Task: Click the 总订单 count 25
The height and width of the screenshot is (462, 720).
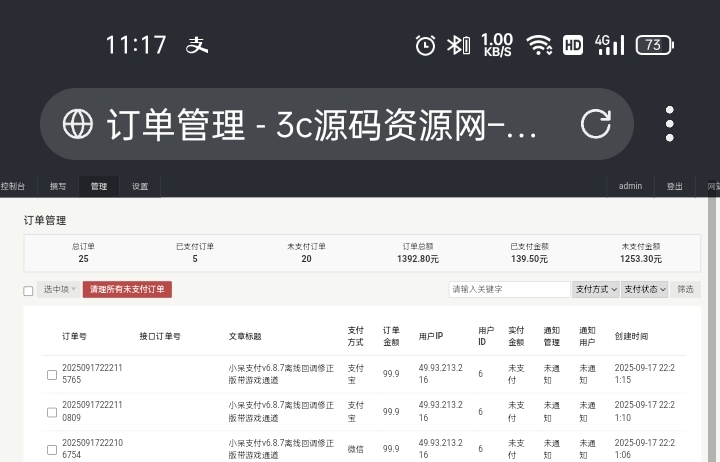Action: coord(83,259)
